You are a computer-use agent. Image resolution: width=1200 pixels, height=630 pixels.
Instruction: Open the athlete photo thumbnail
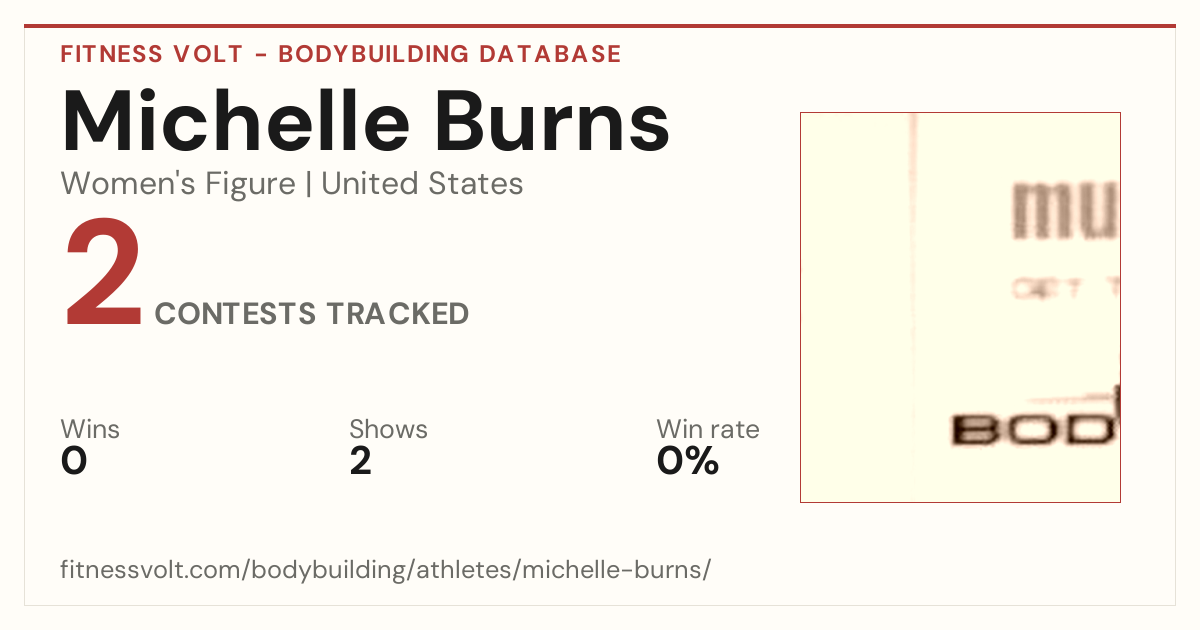click(x=960, y=307)
